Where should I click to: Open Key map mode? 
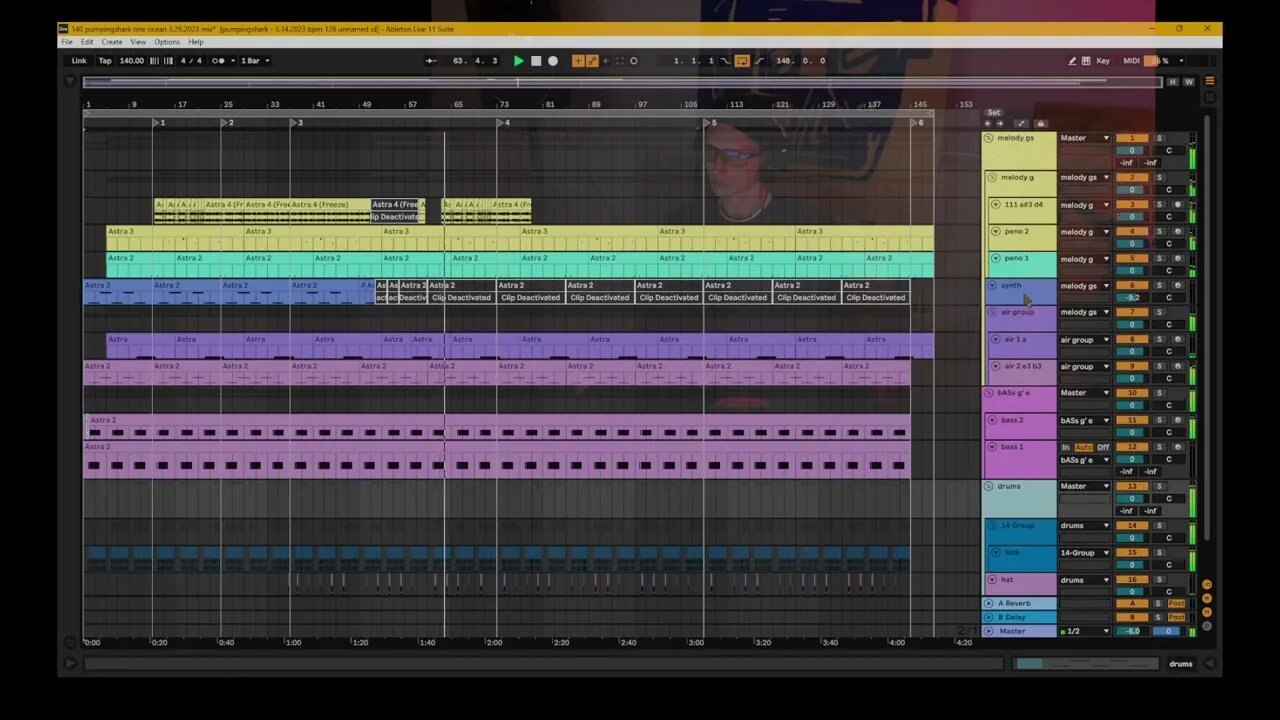coord(1103,61)
